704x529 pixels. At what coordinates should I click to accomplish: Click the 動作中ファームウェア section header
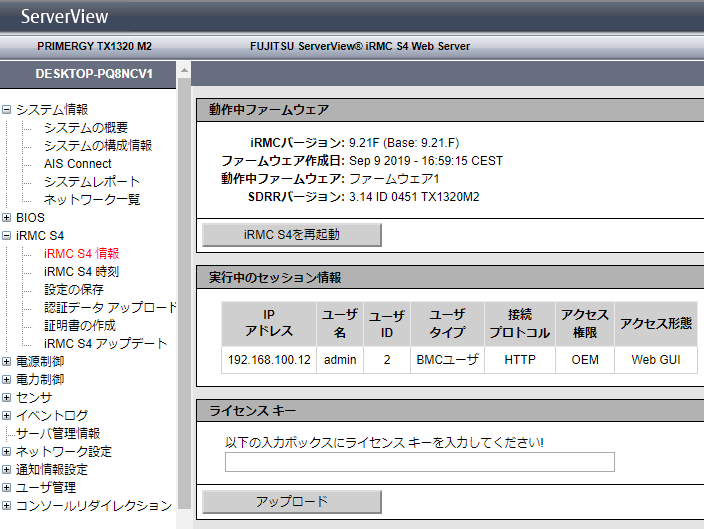pos(450,110)
